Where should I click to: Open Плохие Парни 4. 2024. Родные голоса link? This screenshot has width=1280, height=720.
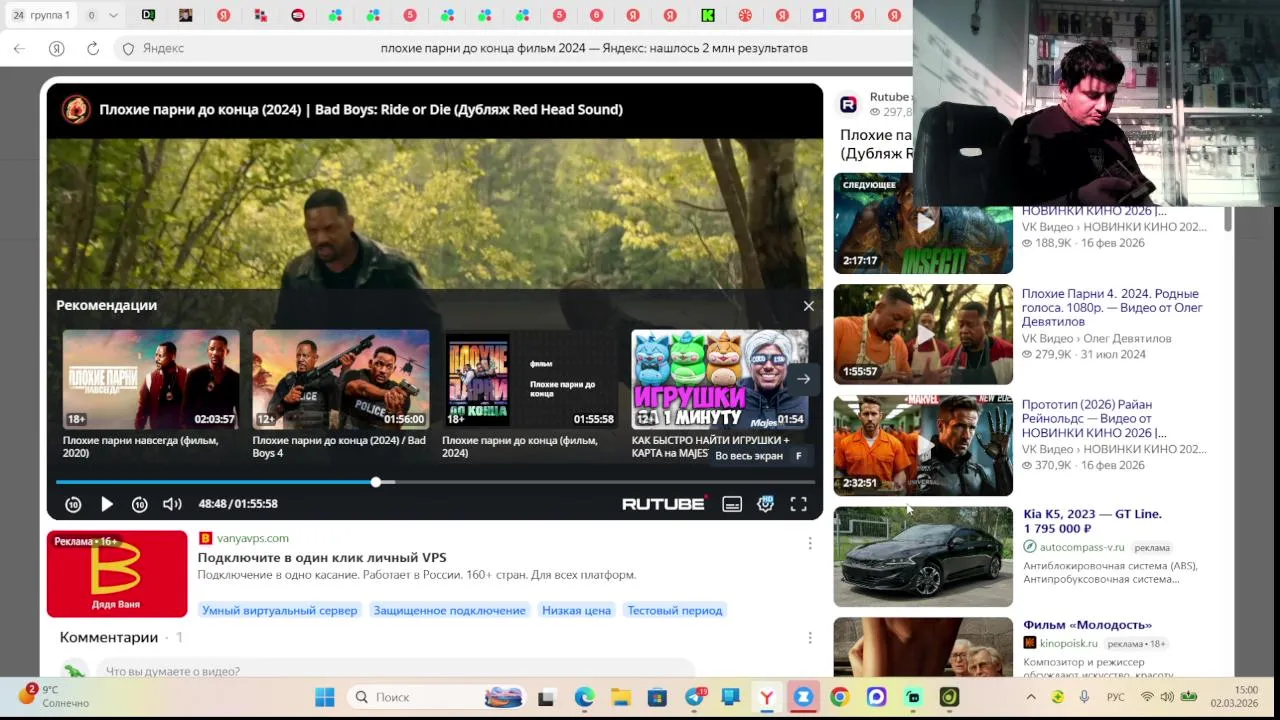click(x=1112, y=308)
